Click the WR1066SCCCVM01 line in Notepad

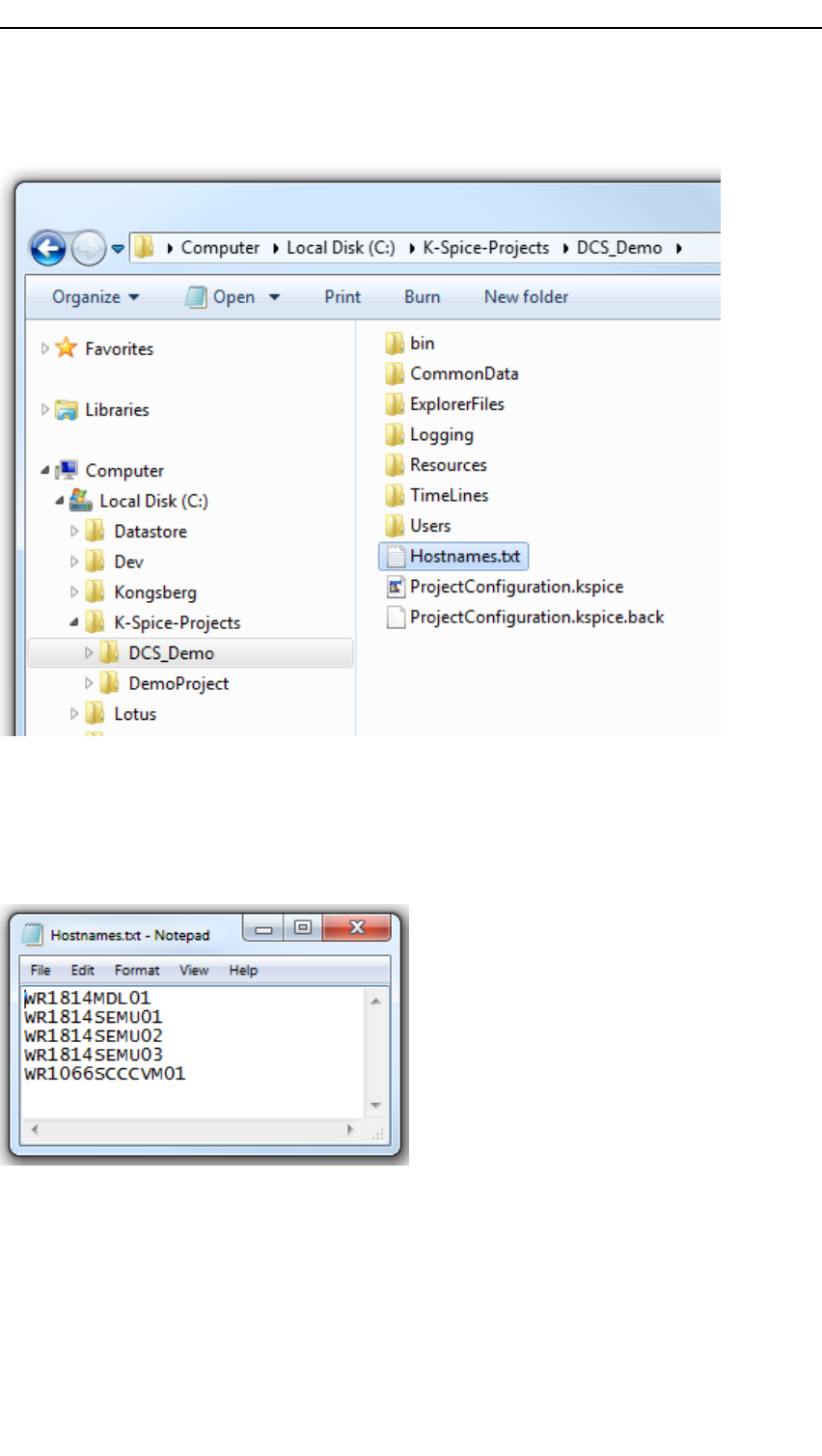pos(105,1073)
